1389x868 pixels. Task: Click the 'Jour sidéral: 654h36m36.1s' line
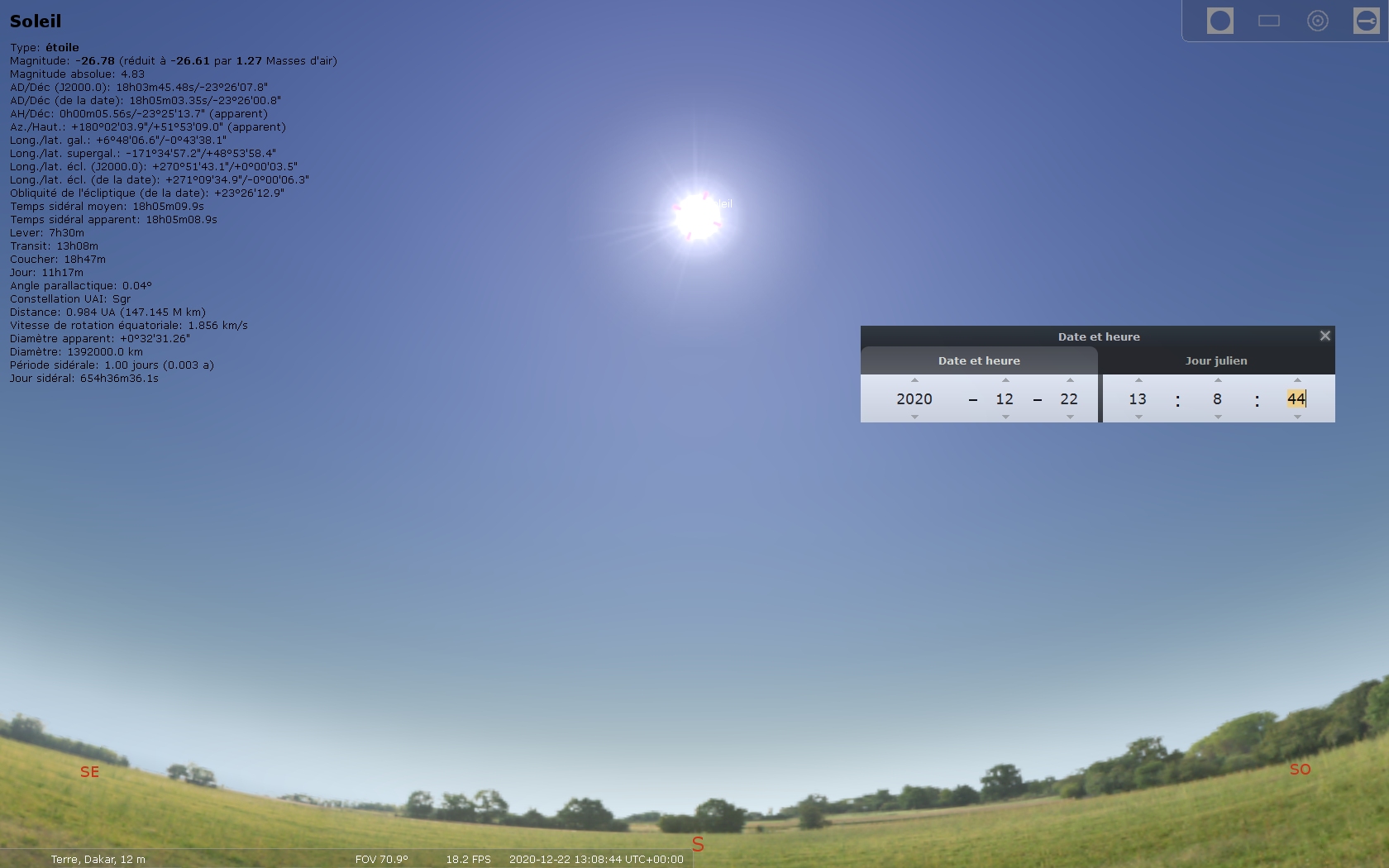(x=84, y=378)
